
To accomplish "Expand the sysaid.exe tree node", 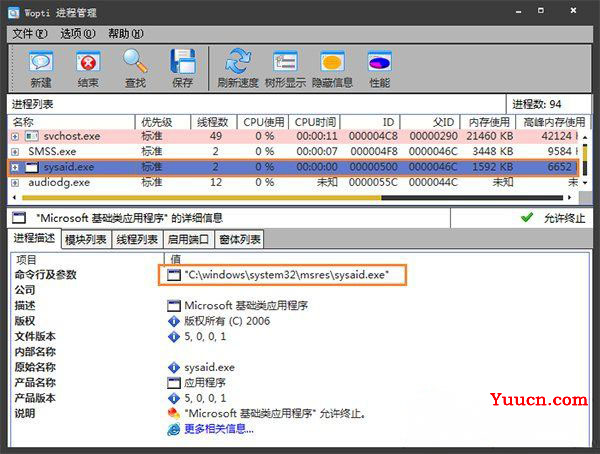I will (x=15, y=167).
